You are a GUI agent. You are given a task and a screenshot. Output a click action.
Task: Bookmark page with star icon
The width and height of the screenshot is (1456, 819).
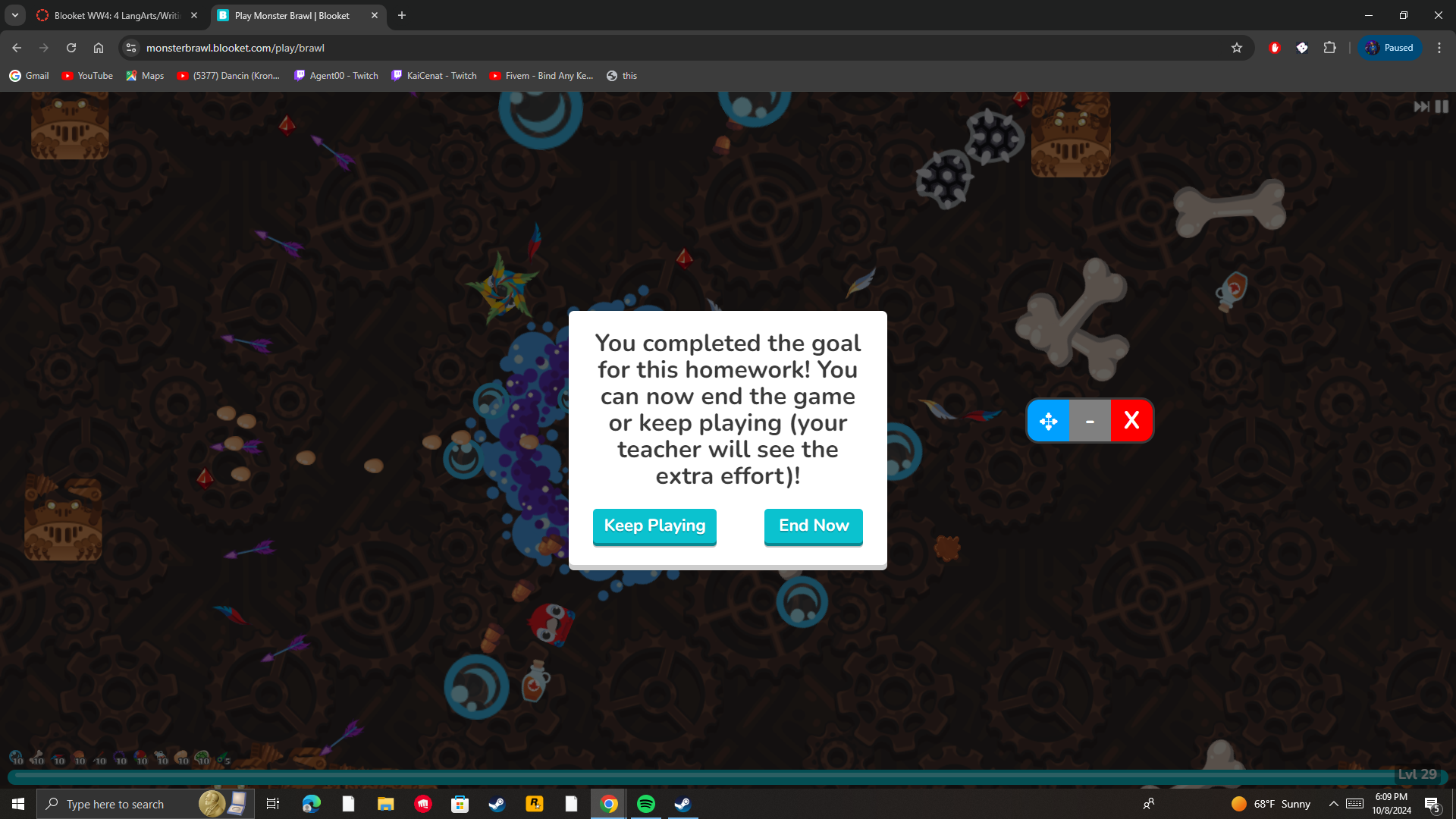click(1237, 48)
